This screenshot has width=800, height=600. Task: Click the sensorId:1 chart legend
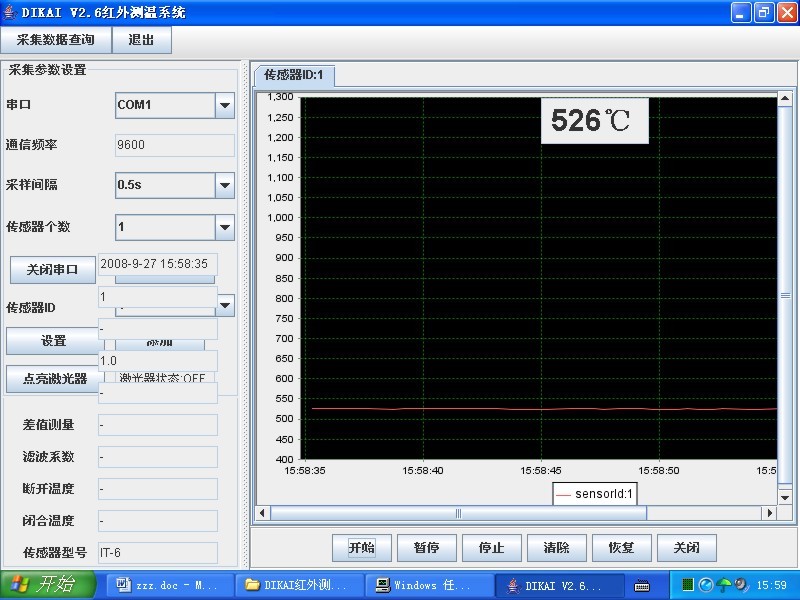click(595, 494)
